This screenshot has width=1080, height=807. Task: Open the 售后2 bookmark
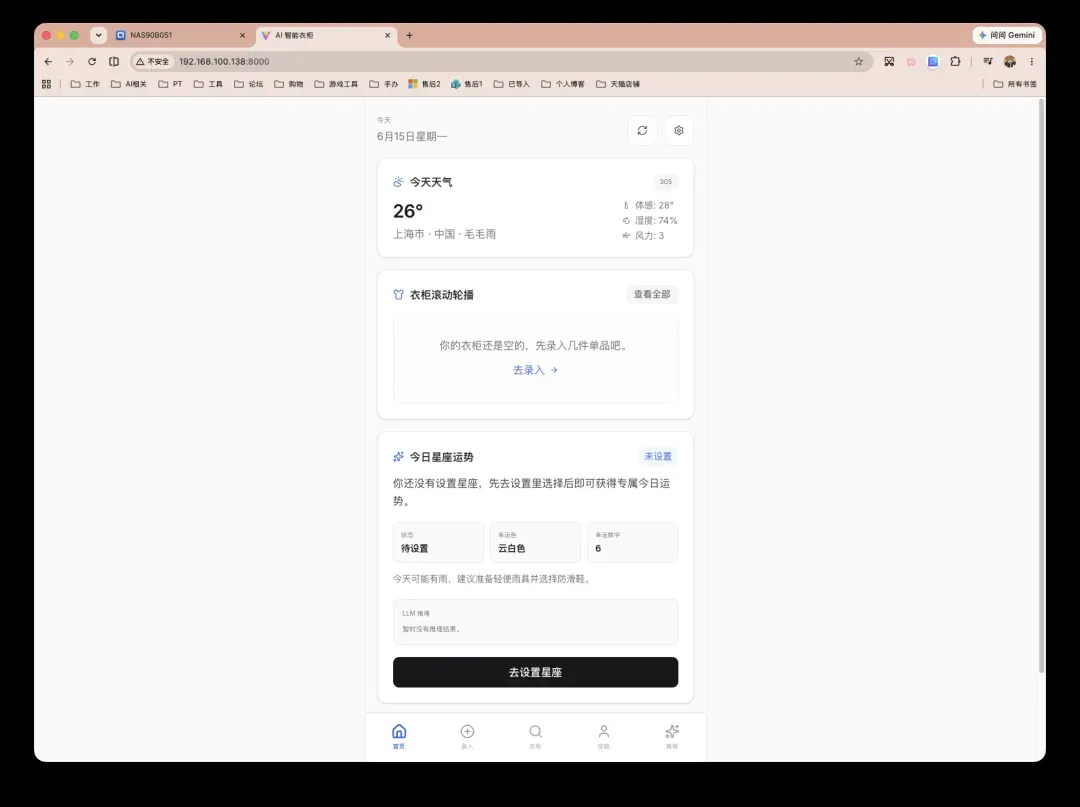tap(424, 84)
